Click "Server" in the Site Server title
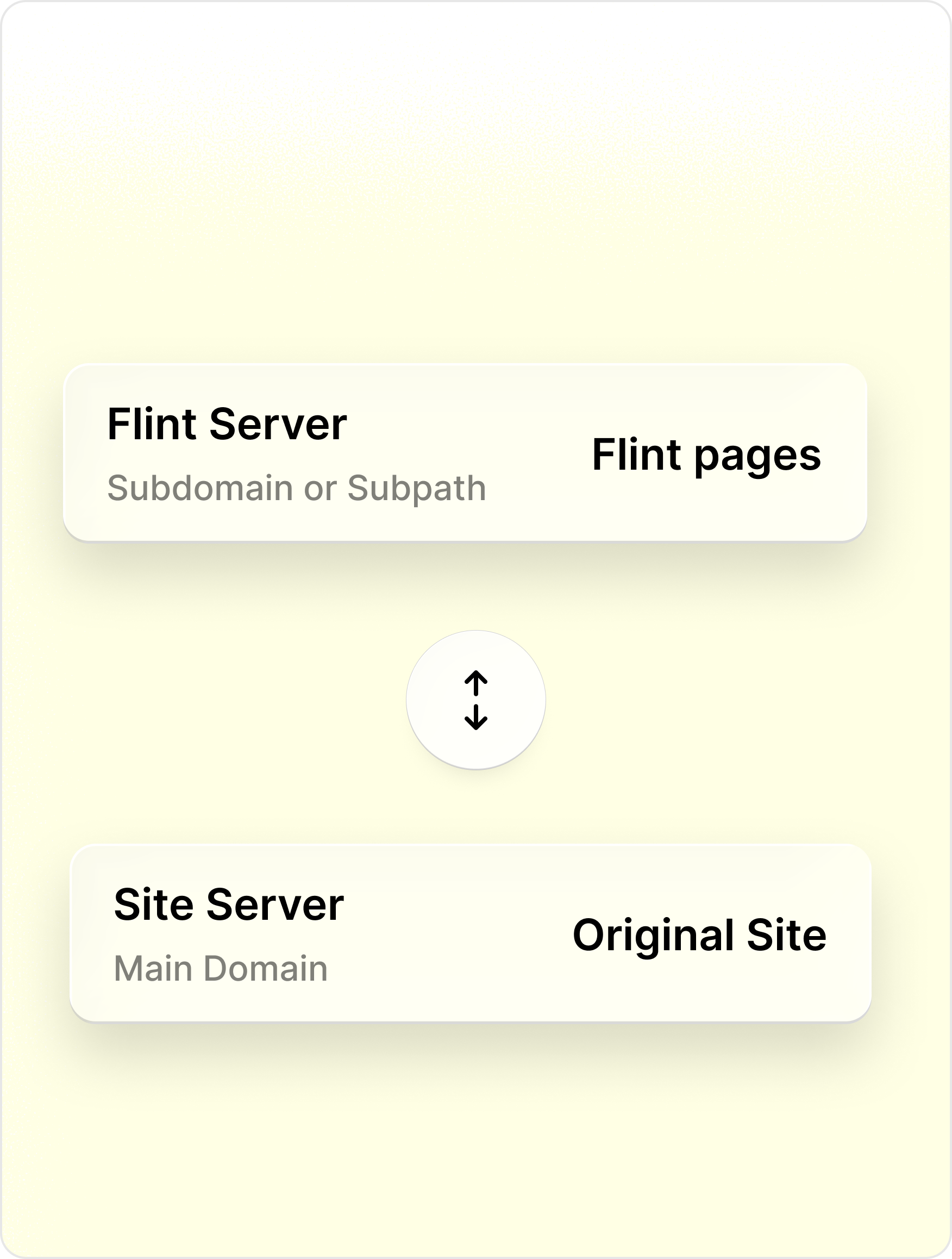Image resolution: width=952 pixels, height=1259 pixels. [275, 905]
